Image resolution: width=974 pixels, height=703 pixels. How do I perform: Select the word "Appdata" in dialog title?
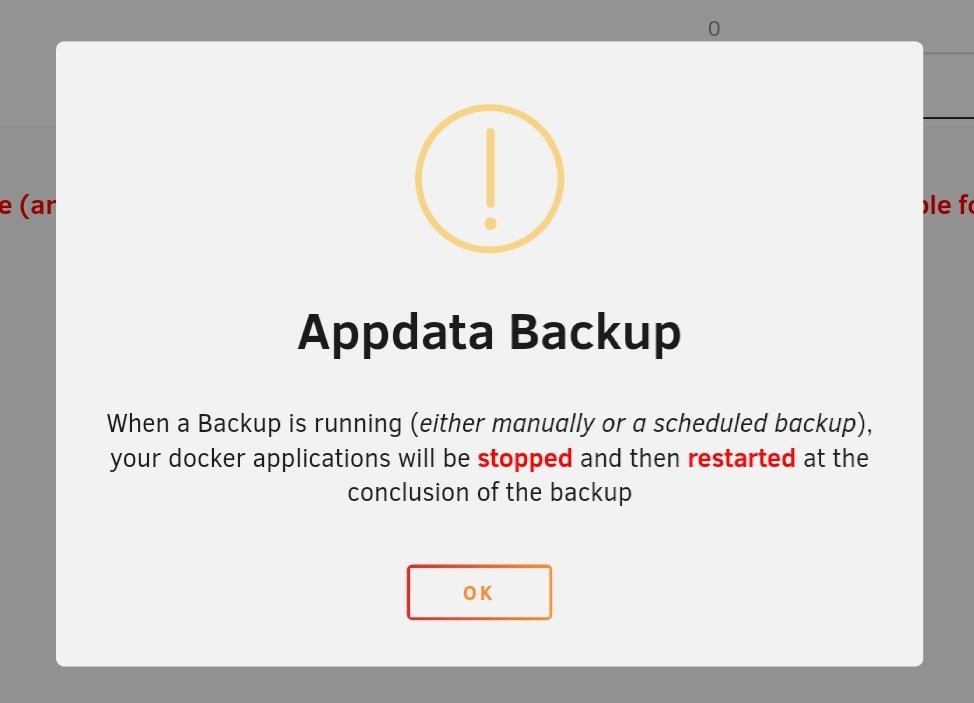396,333
